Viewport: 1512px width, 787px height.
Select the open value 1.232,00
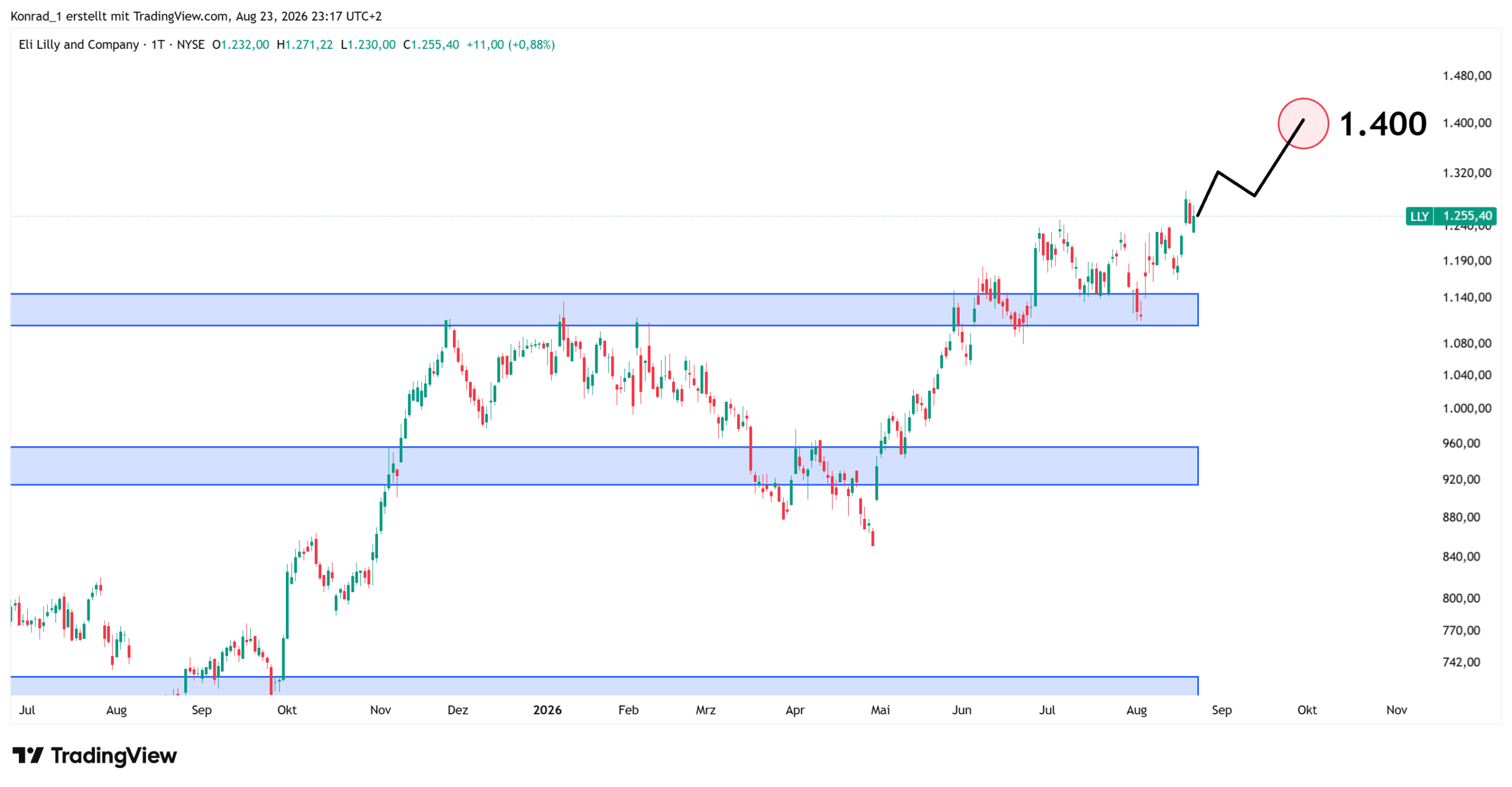click(245, 45)
